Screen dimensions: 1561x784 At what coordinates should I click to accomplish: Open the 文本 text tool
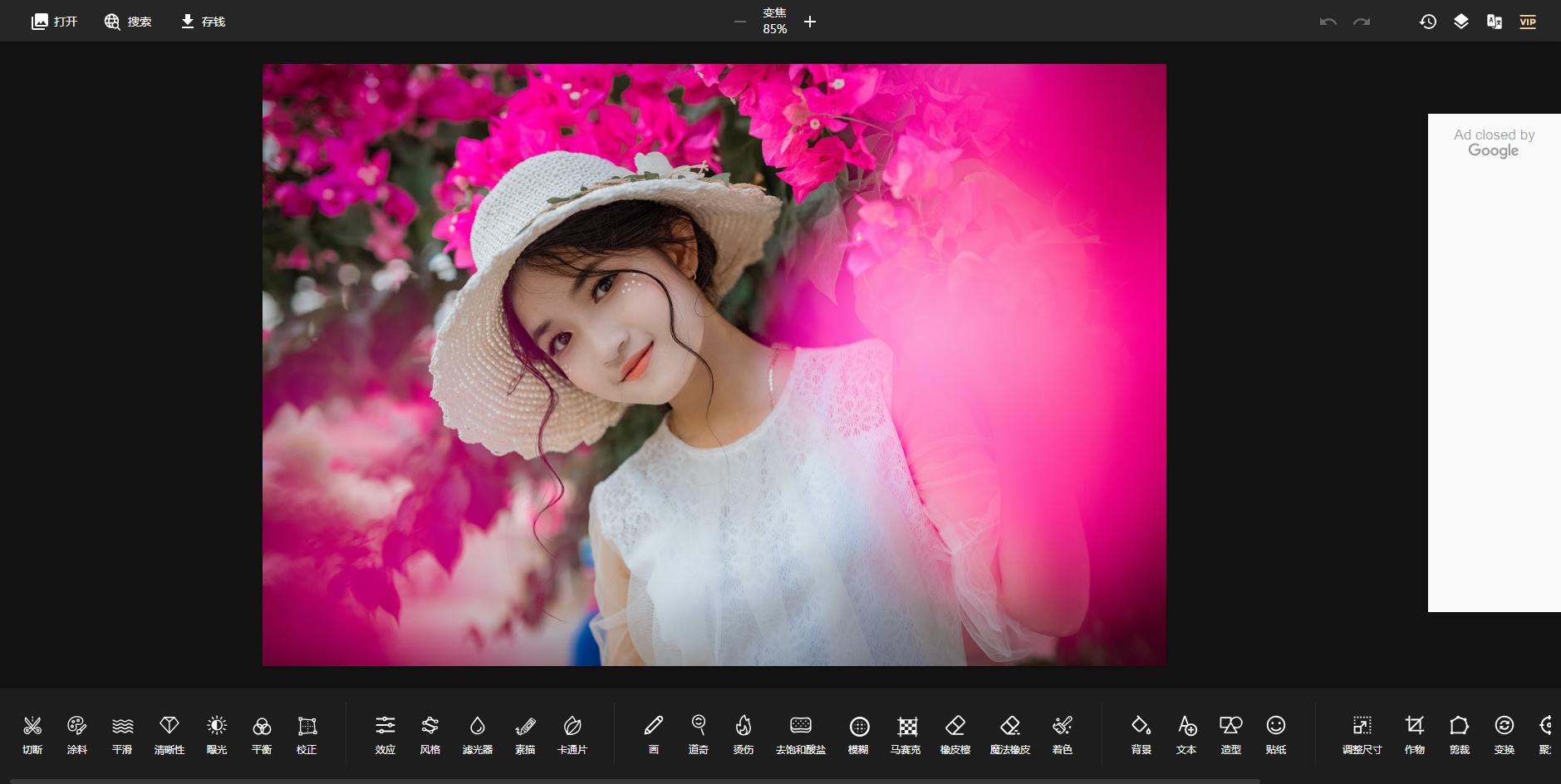pos(1187,733)
